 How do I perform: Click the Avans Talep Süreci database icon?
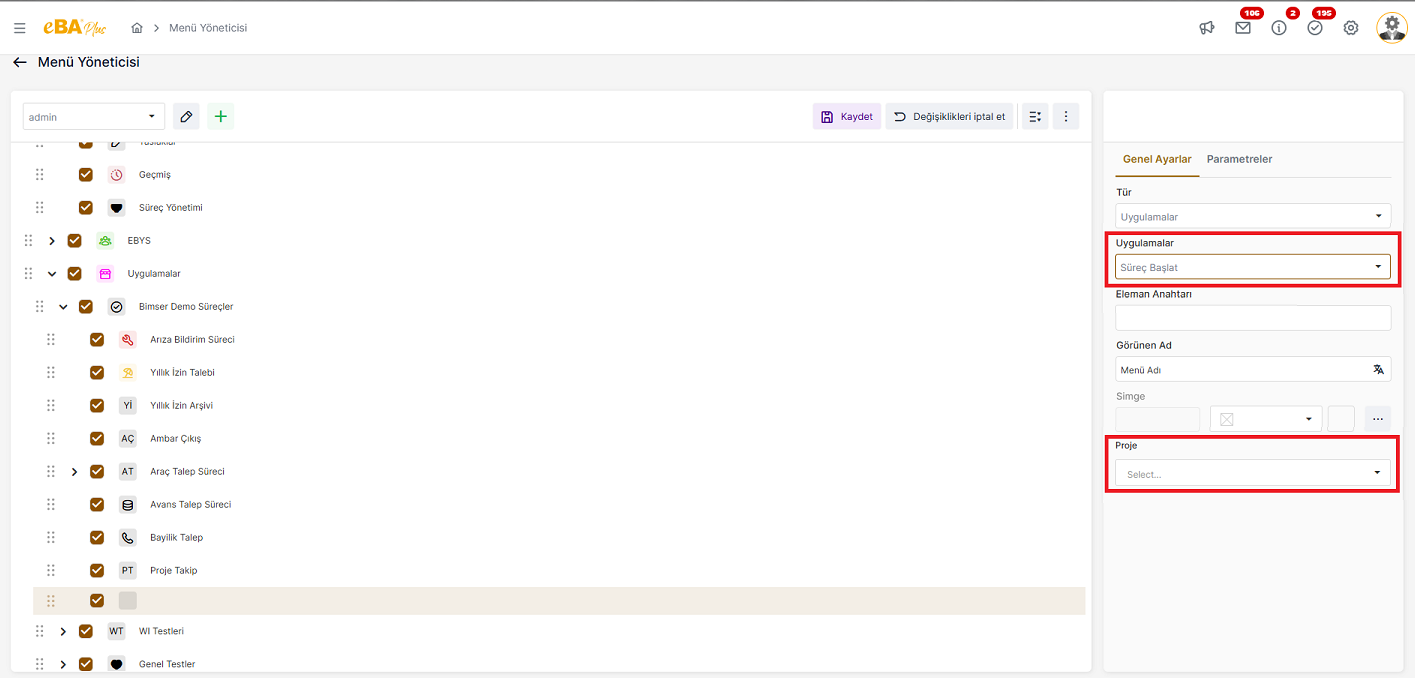tap(128, 505)
